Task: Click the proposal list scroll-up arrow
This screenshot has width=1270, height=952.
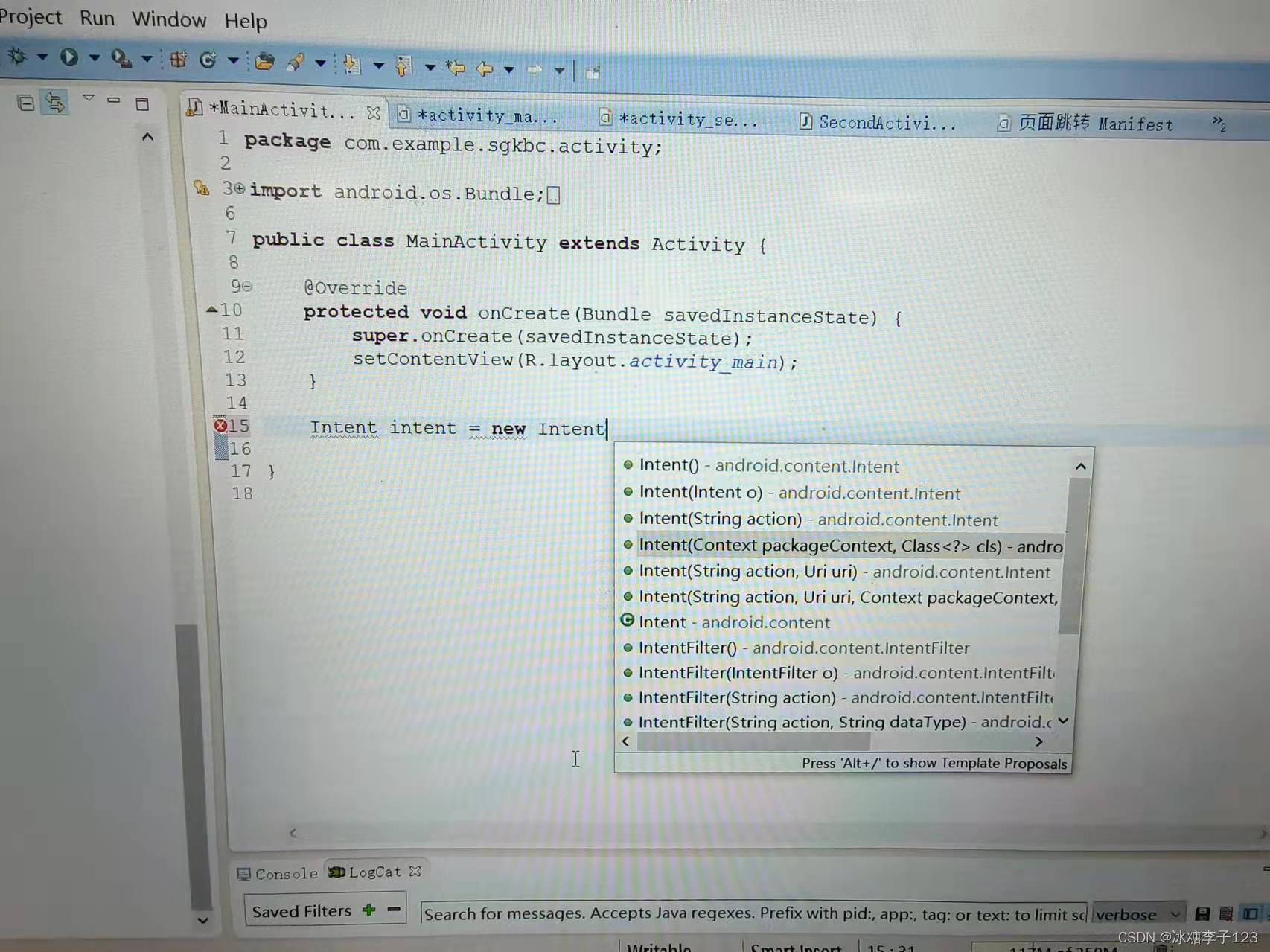Action: [x=1081, y=467]
